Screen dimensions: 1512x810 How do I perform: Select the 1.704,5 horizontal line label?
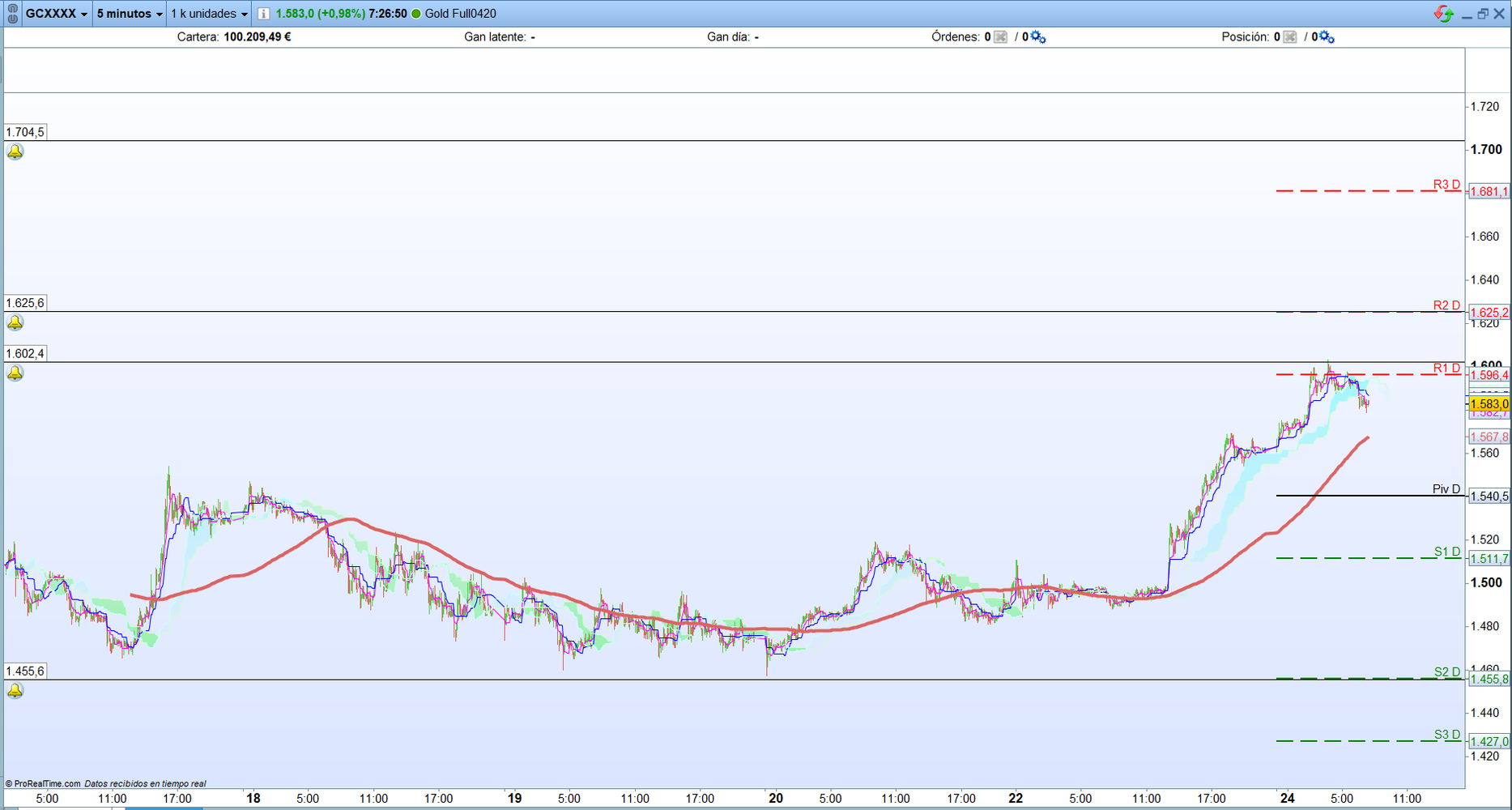point(25,132)
